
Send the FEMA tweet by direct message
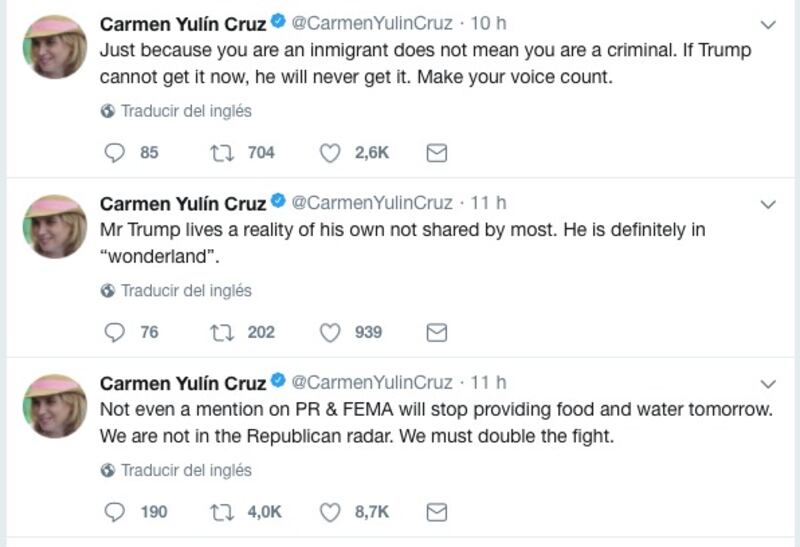coord(437,512)
